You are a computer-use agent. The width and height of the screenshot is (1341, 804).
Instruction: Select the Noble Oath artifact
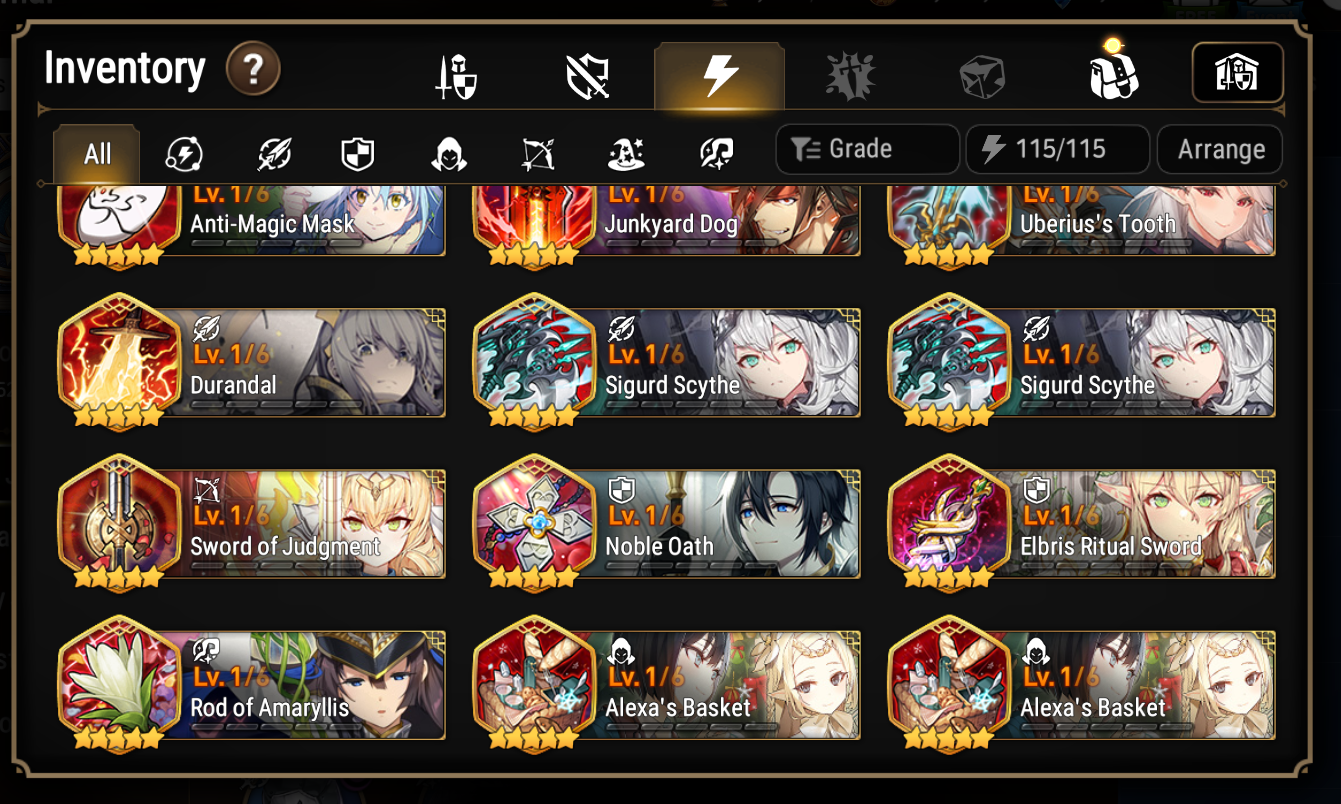click(667, 522)
